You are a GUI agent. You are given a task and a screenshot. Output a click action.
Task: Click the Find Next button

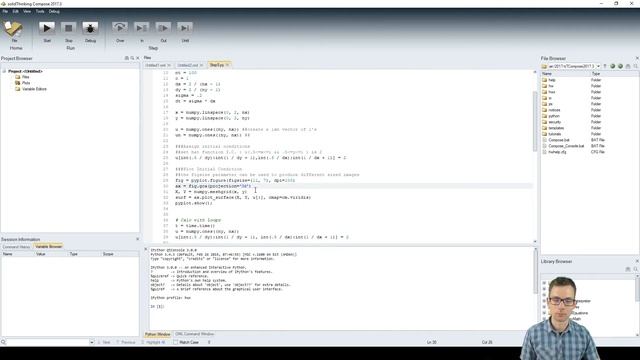(x=104, y=342)
